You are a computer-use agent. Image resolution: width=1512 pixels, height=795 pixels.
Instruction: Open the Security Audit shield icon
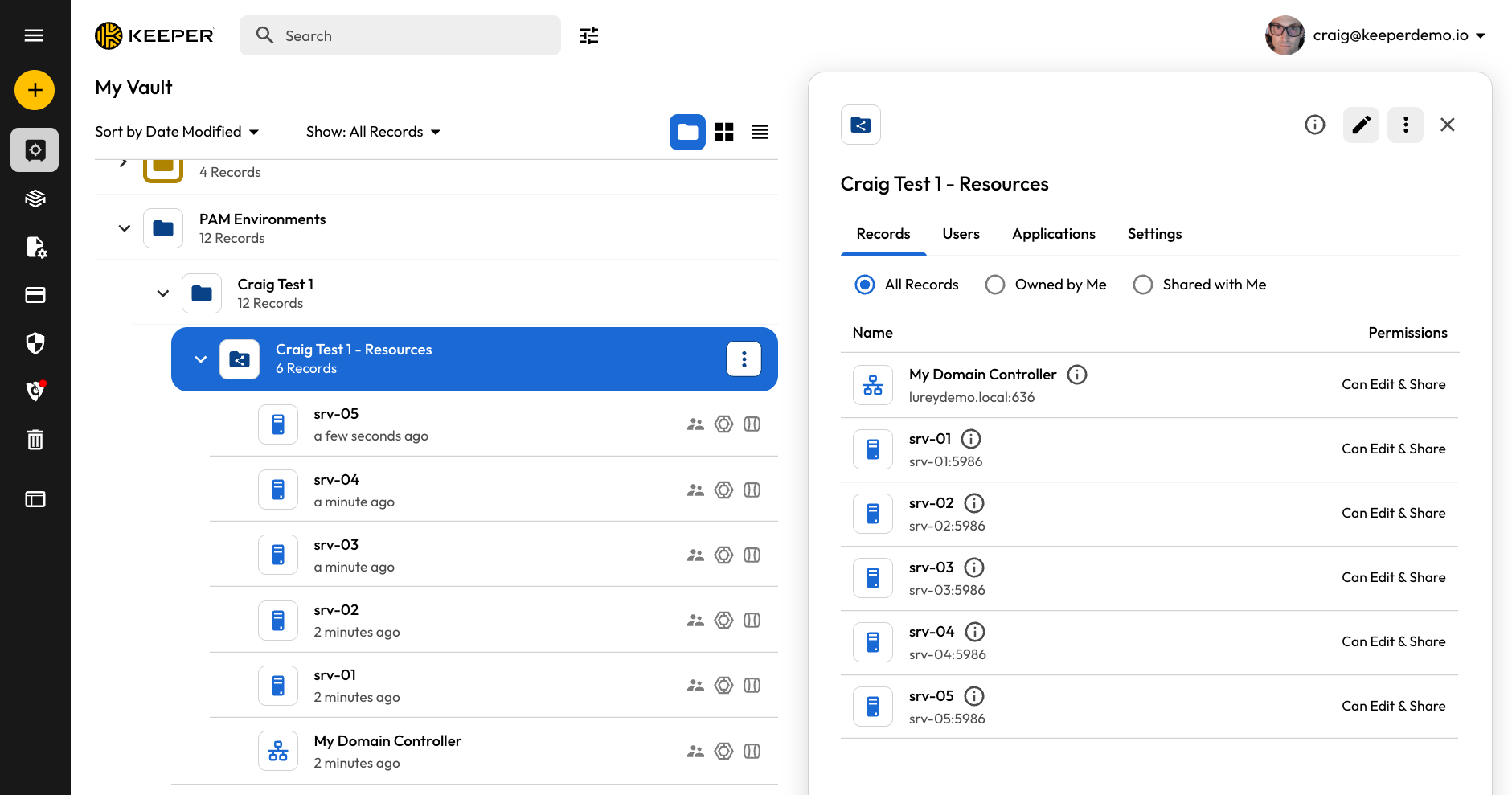(x=35, y=343)
